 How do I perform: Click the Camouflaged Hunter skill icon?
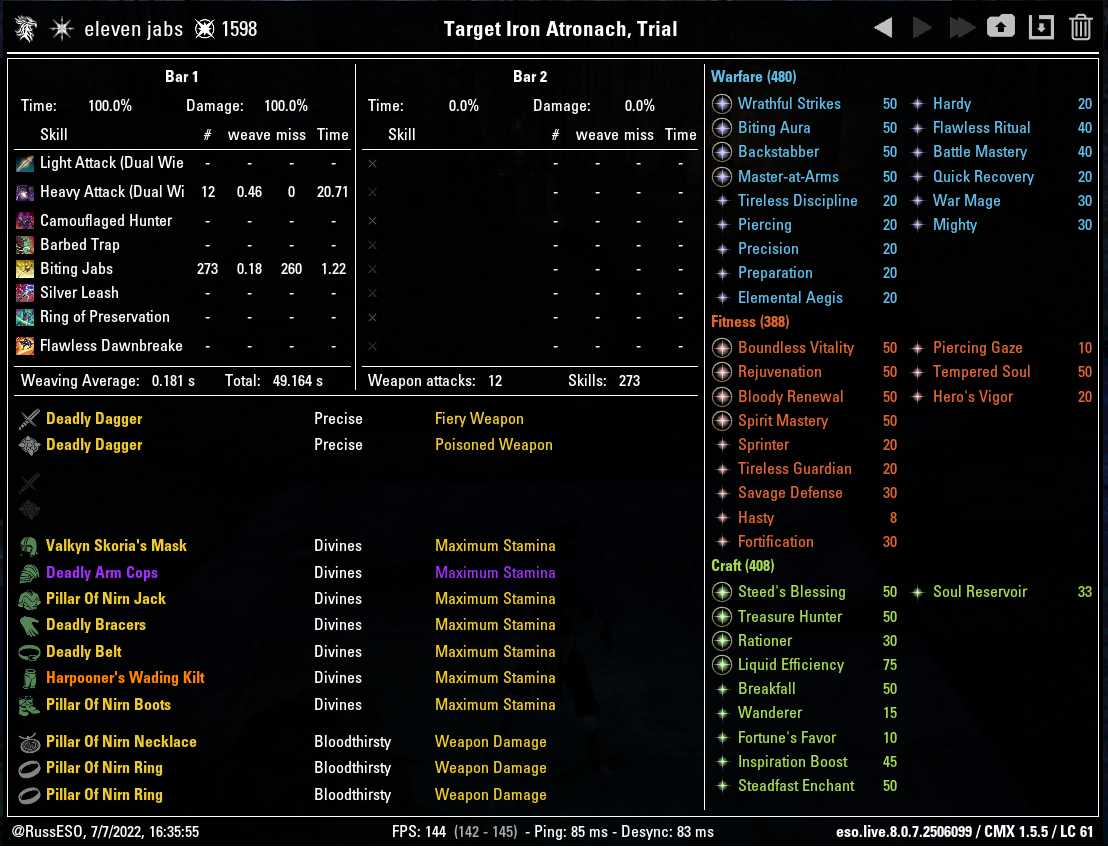coord(25,221)
